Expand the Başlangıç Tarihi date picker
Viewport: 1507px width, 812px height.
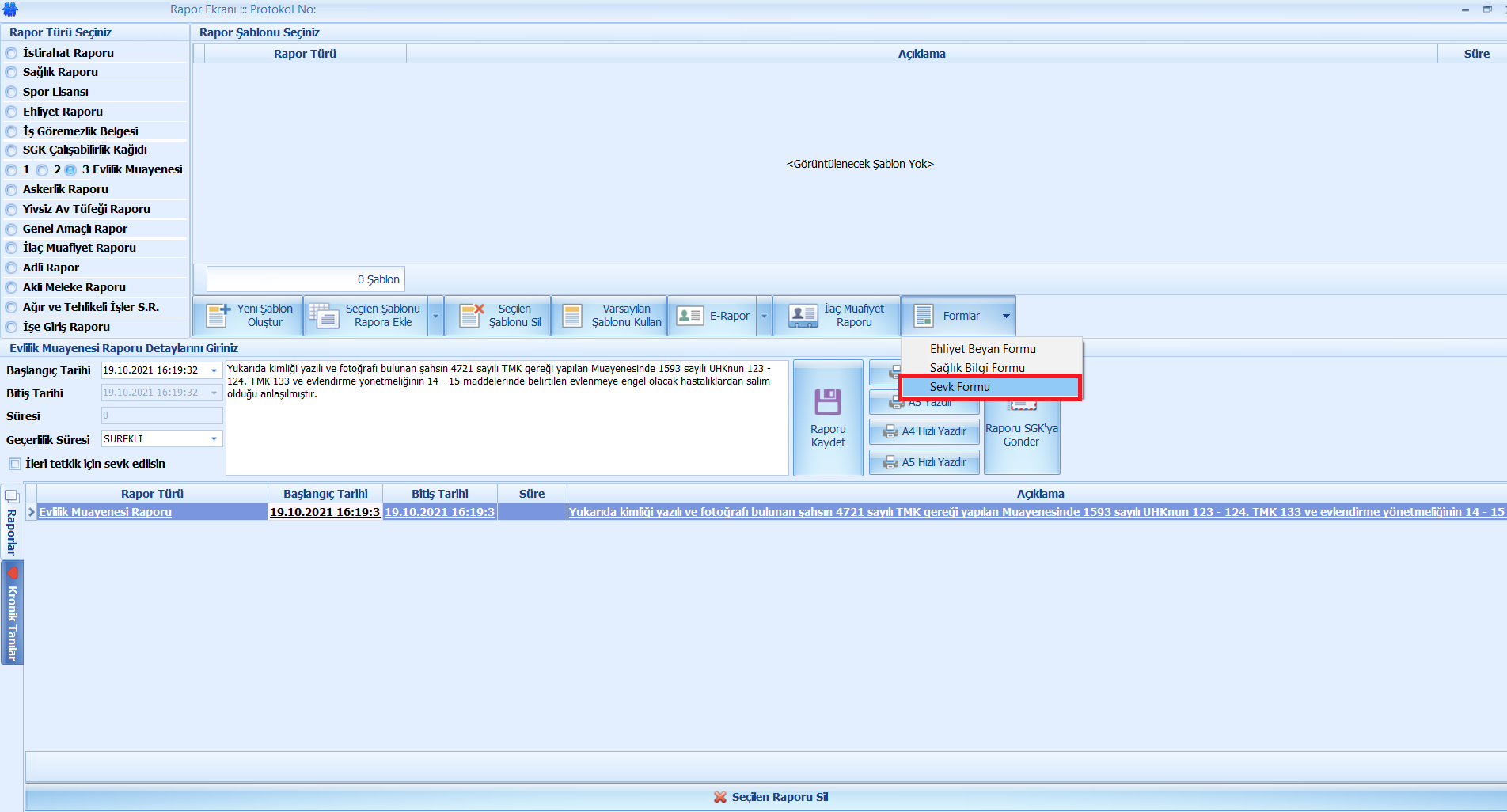(x=214, y=370)
